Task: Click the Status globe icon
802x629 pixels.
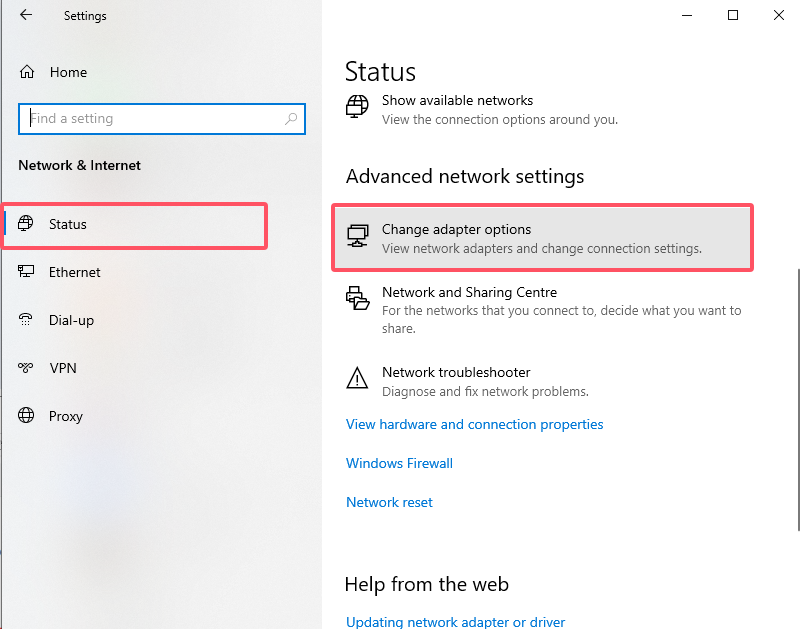Action: 27,224
